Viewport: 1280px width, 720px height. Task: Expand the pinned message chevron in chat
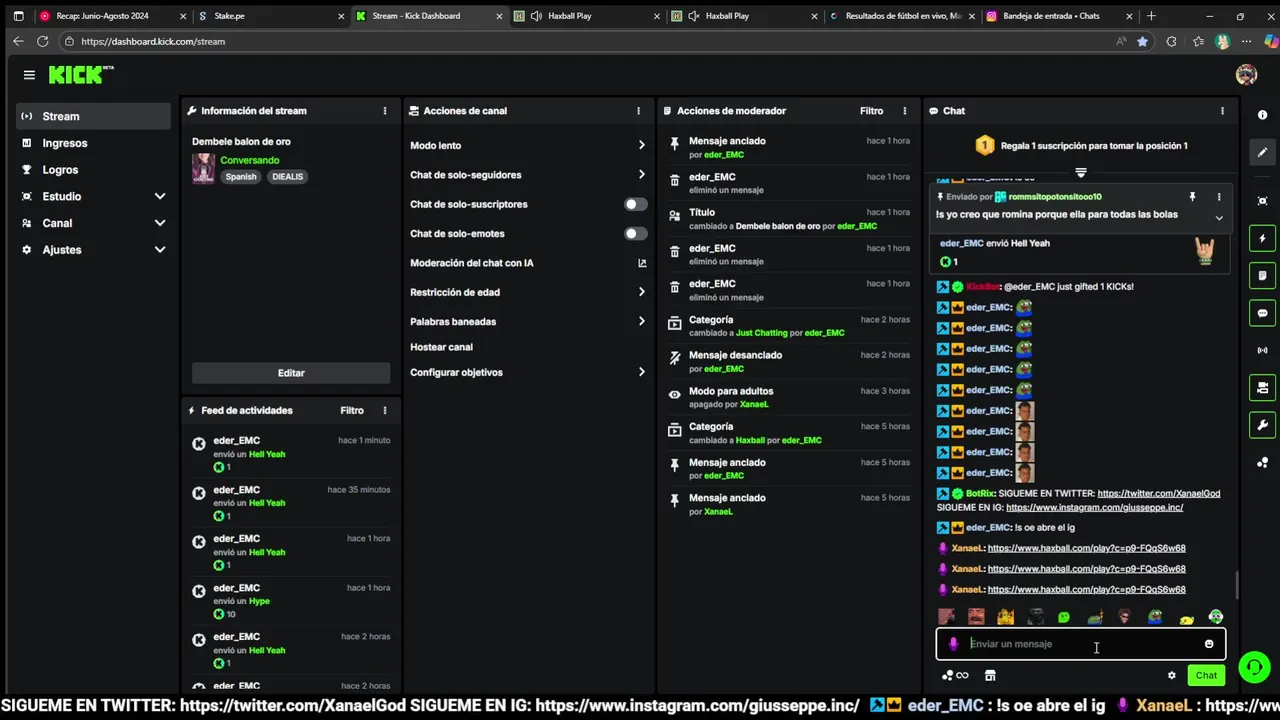[1219, 217]
